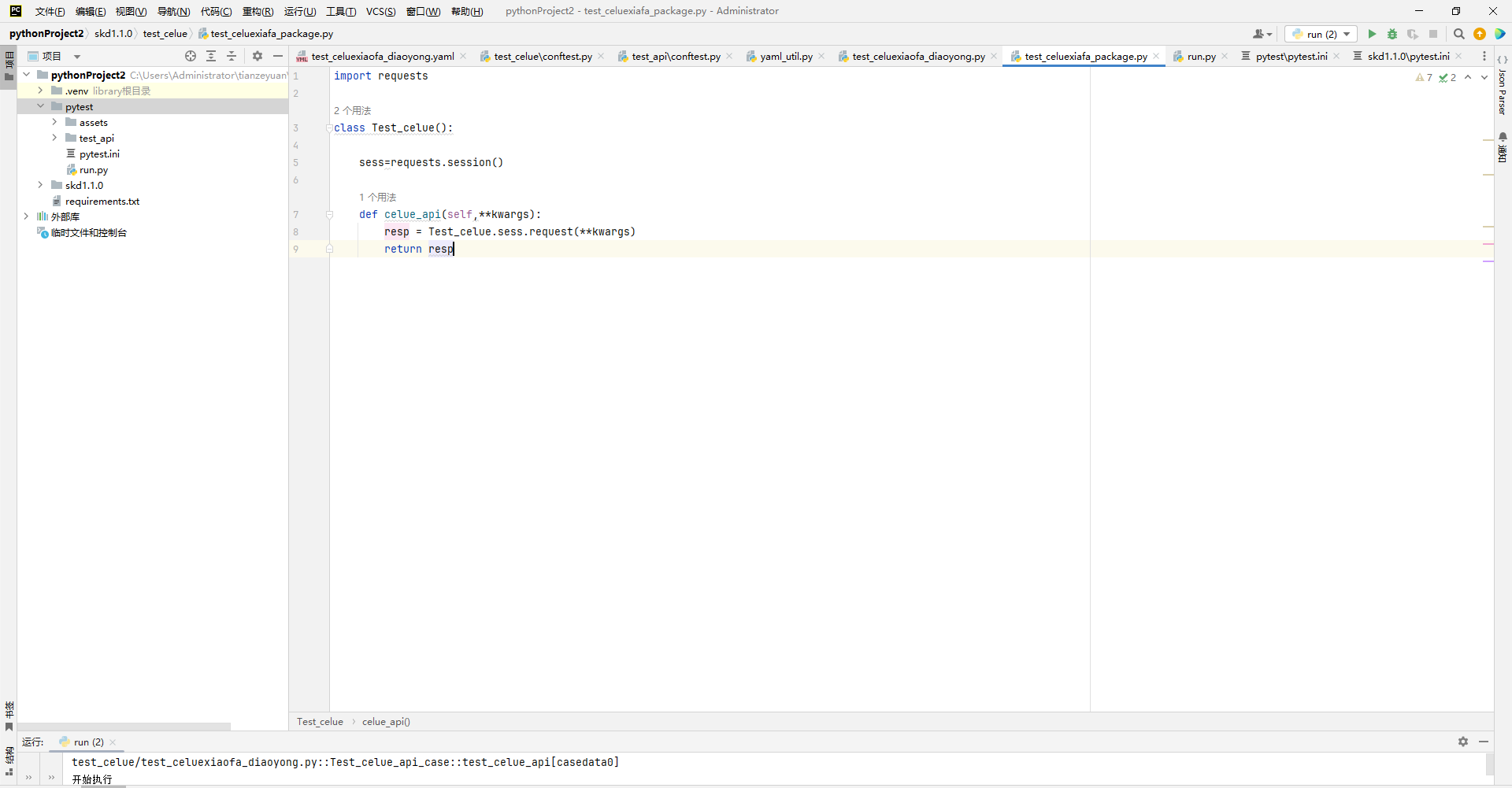Open the project sidebar tab icon

9,65
